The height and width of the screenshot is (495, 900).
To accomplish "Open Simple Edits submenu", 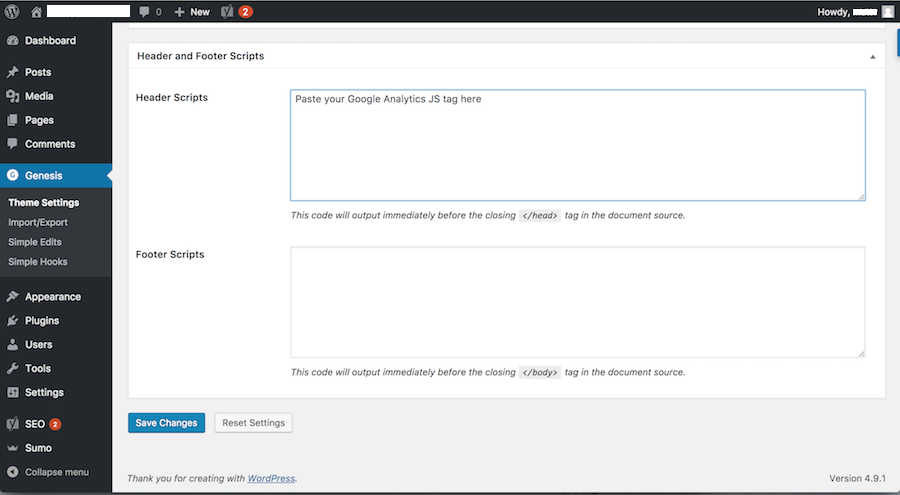I will pyautogui.click(x=34, y=242).
